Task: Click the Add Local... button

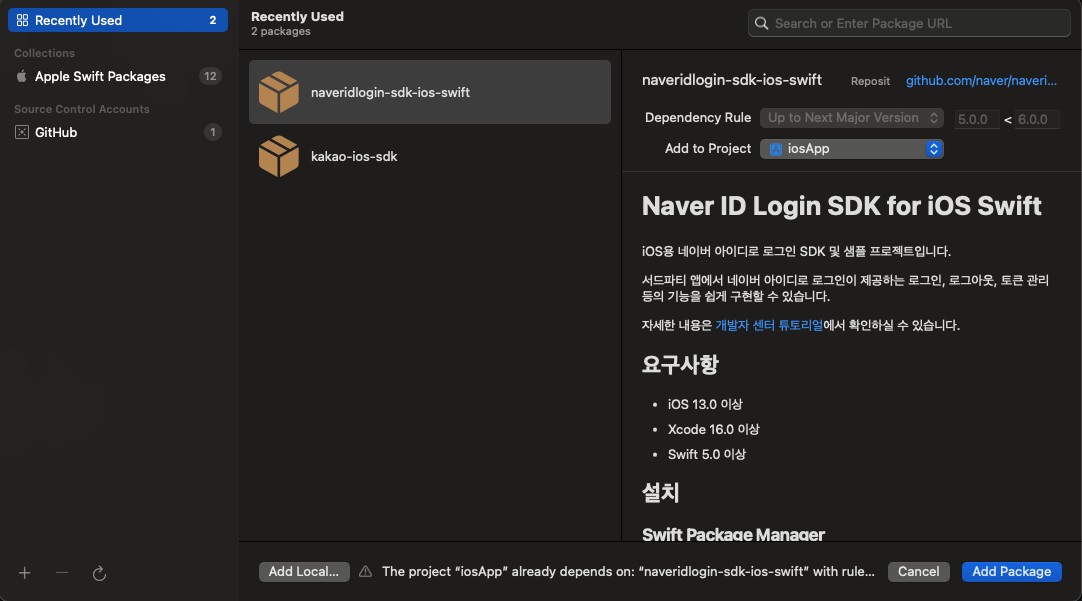Action: (304, 572)
